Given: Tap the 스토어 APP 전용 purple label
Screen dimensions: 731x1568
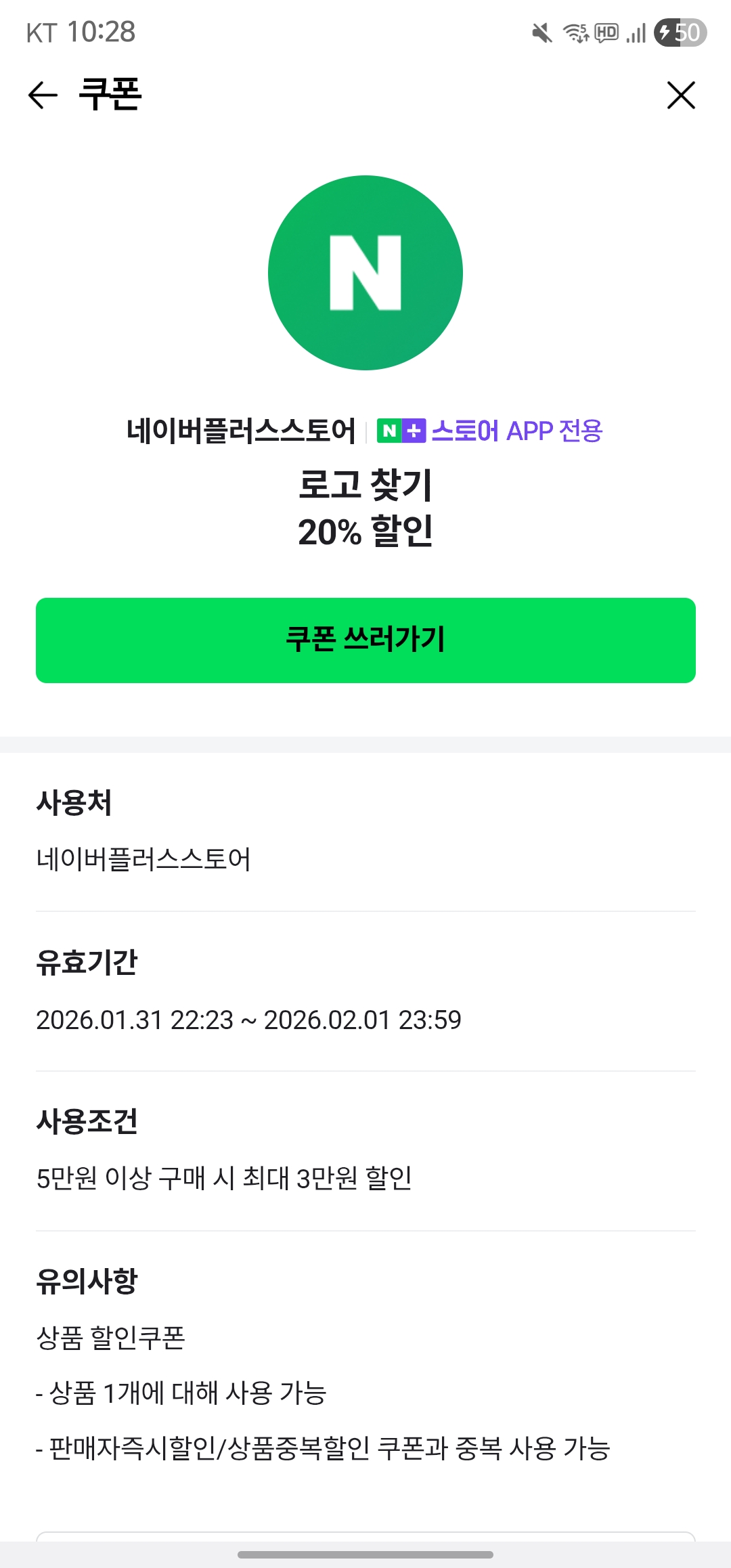Looking at the screenshot, I should (x=517, y=431).
